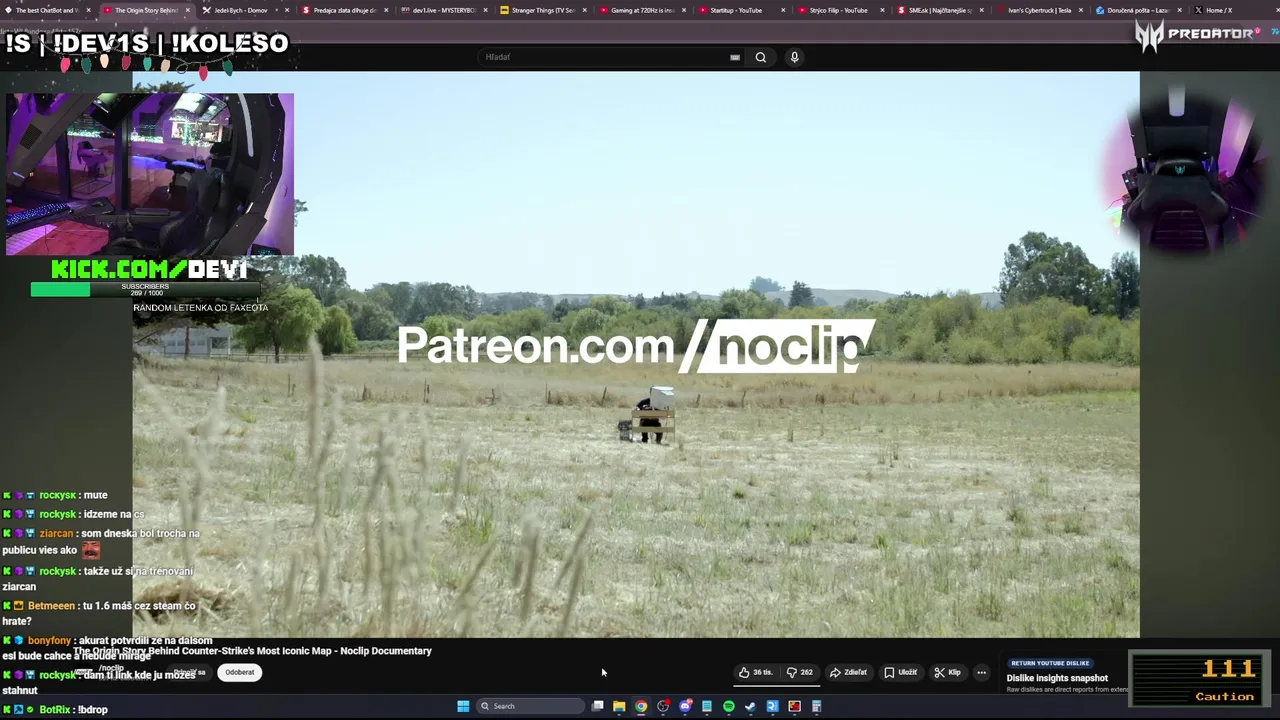Open File Explorer from taskbar
Image resolution: width=1280 pixels, height=720 pixels.
tap(619, 706)
